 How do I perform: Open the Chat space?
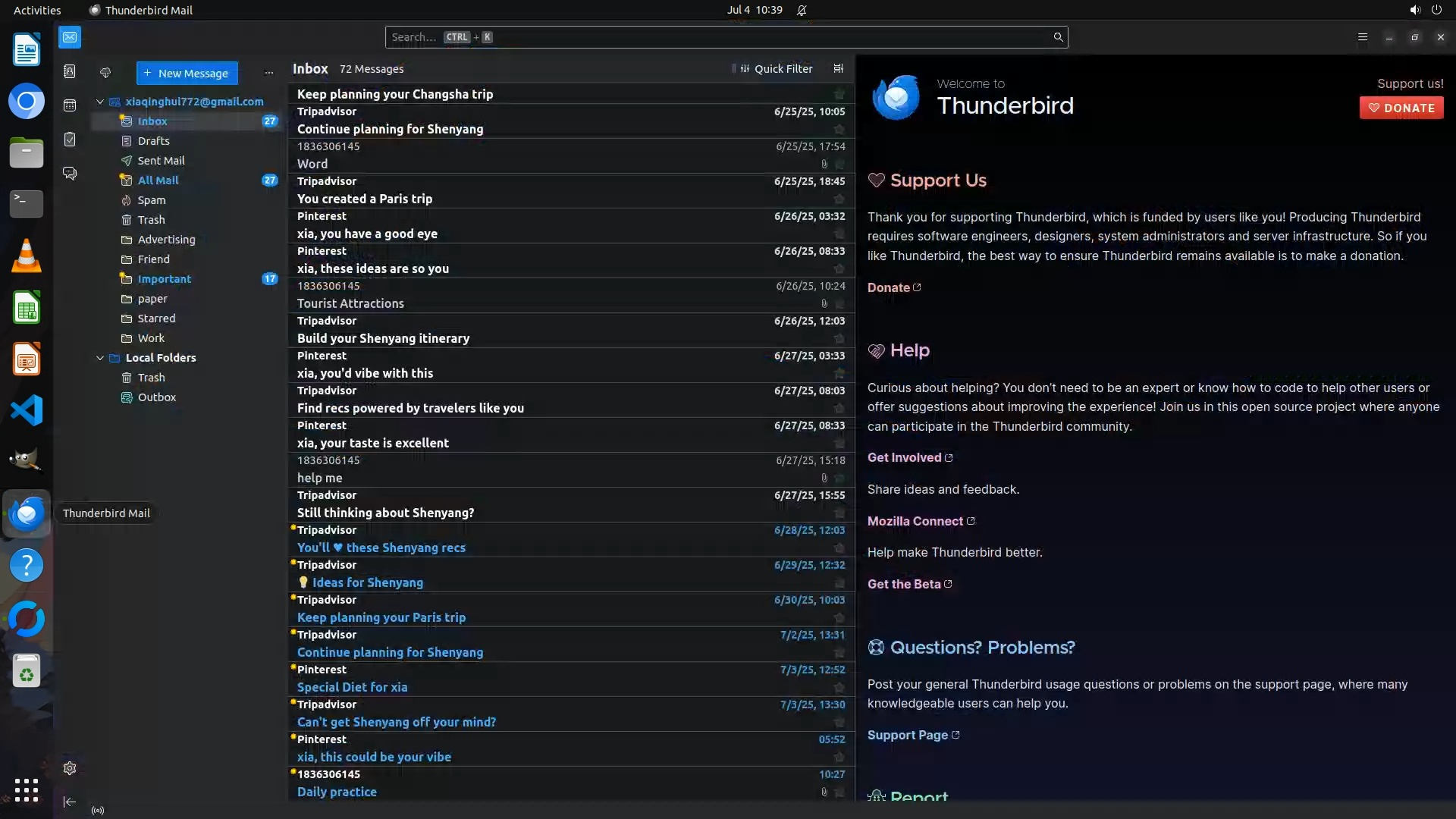[70, 174]
